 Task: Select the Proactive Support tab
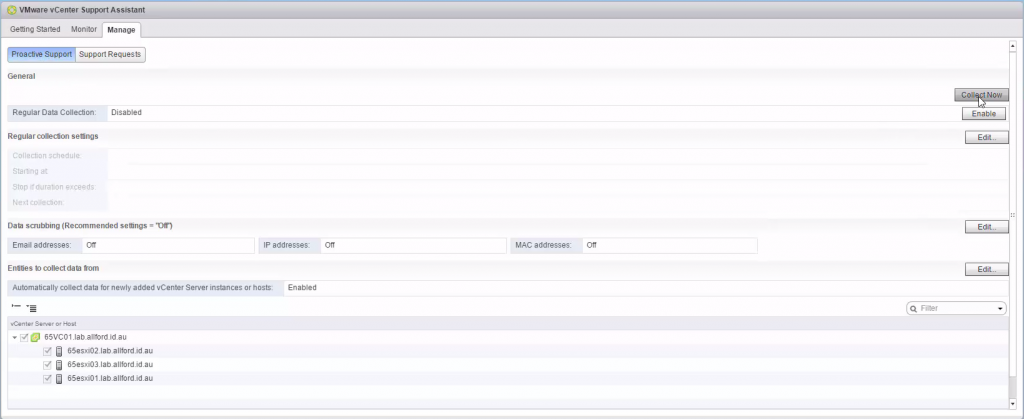click(42, 54)
